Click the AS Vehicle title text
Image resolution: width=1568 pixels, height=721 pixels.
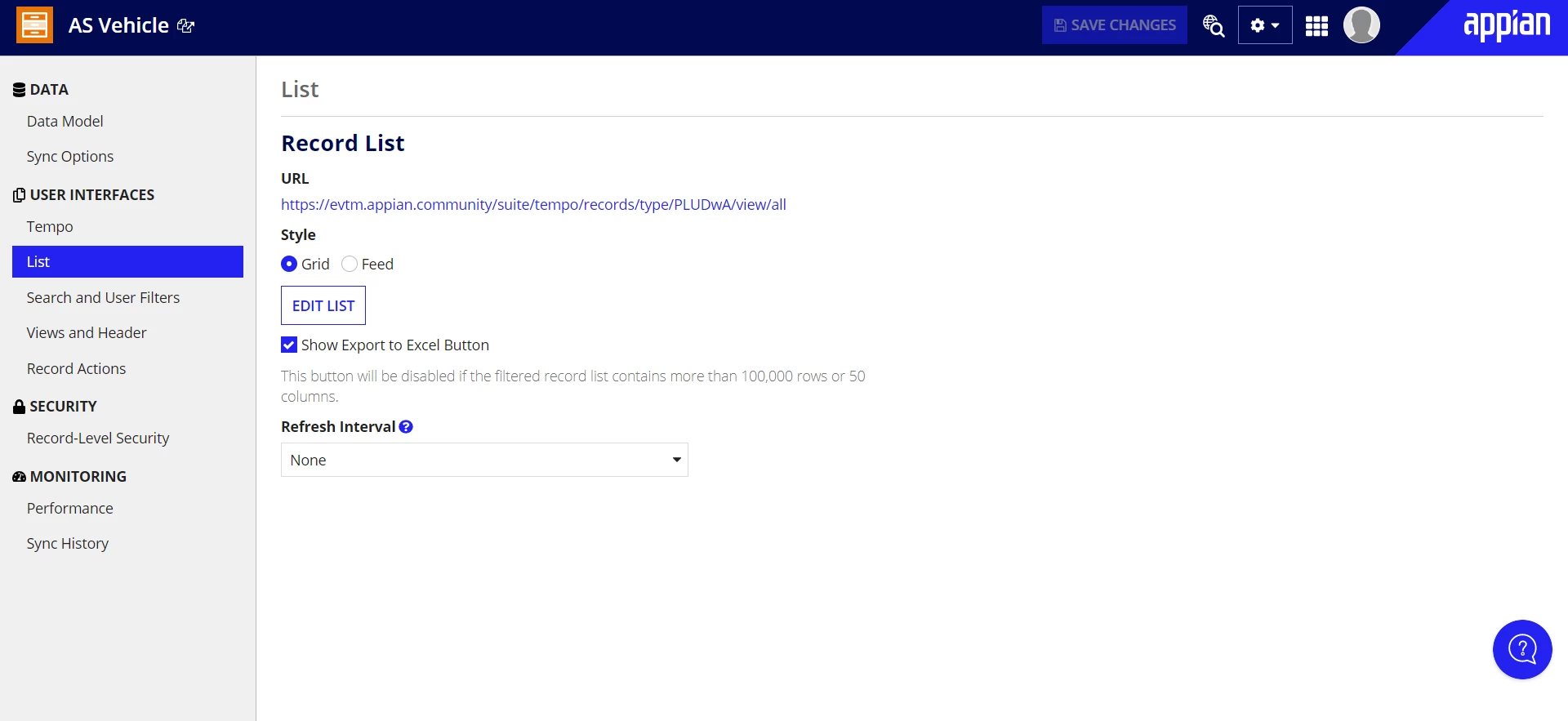pos(118,25)
